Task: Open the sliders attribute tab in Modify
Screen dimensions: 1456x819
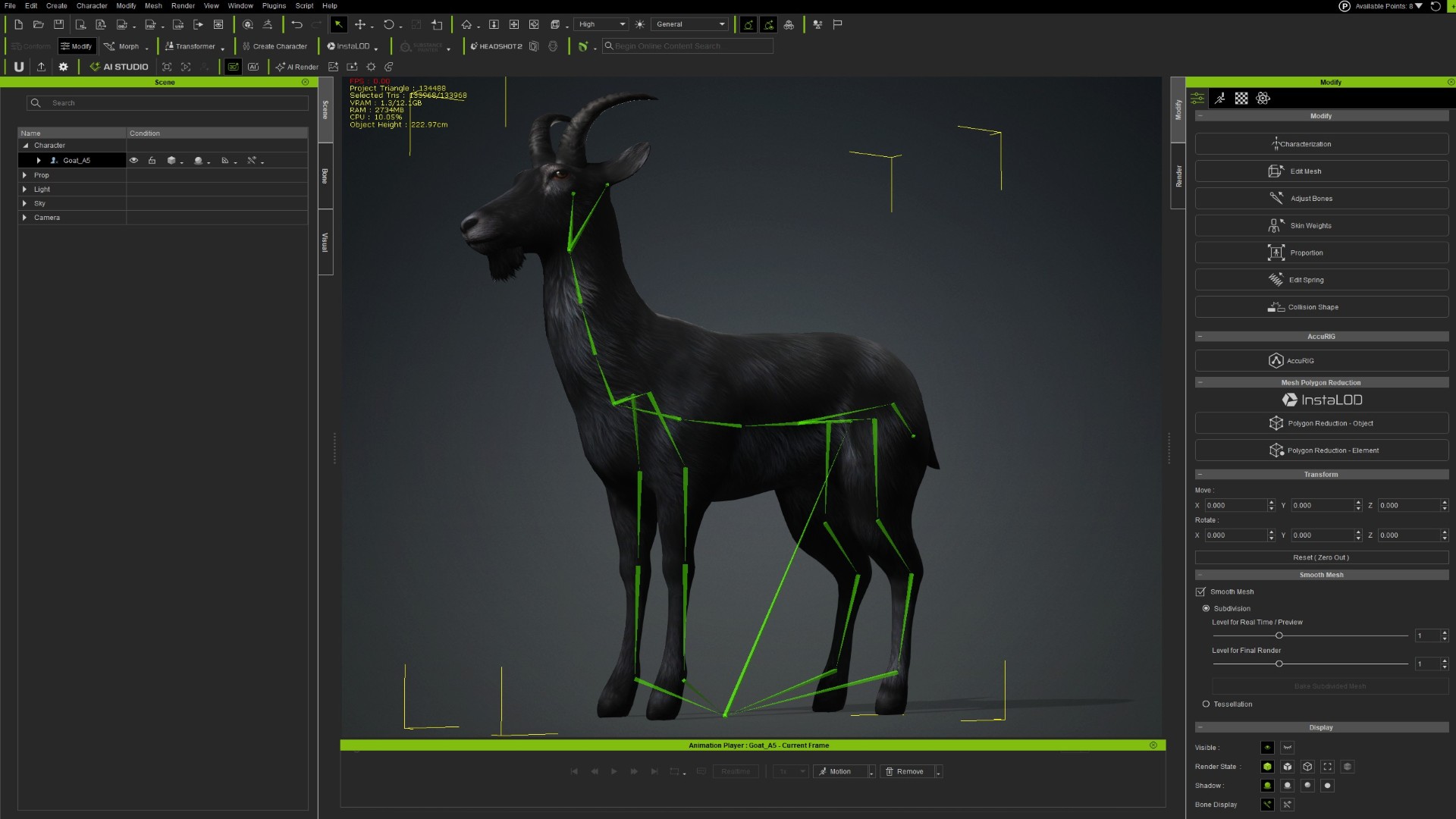Action: (1197, 99)
